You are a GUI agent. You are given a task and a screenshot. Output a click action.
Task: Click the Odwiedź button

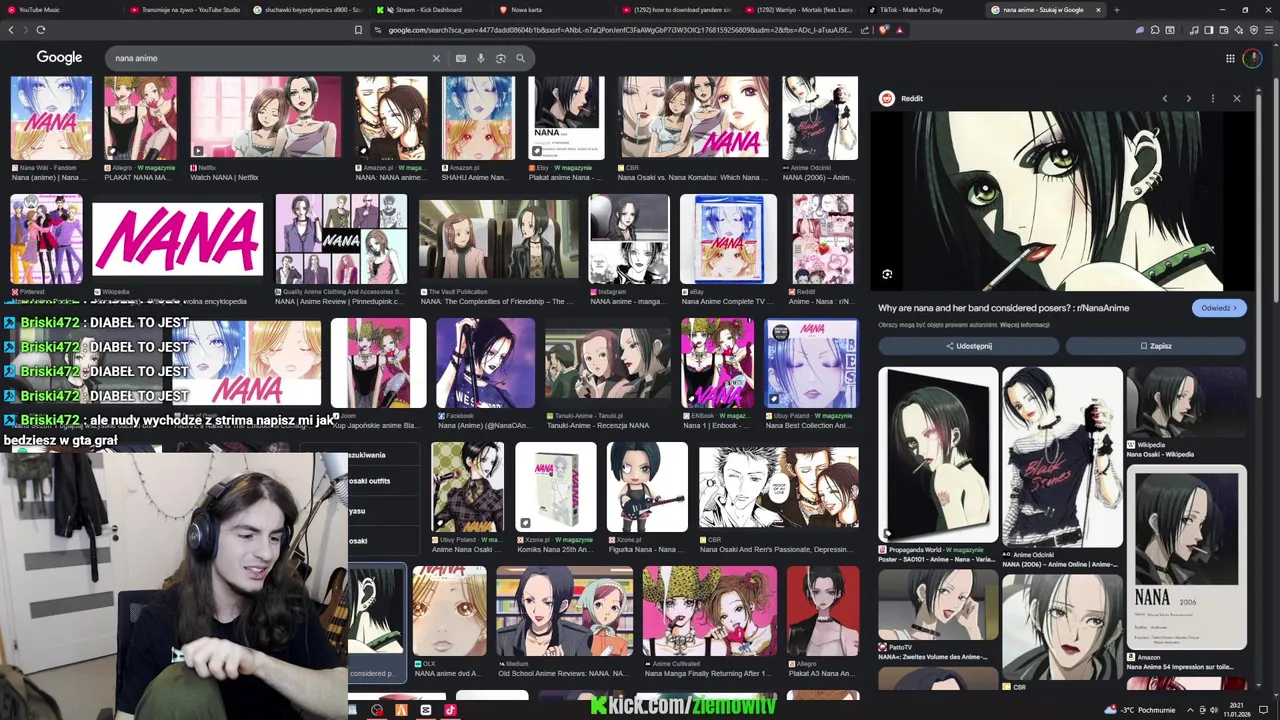click(x=1219, y=308)
